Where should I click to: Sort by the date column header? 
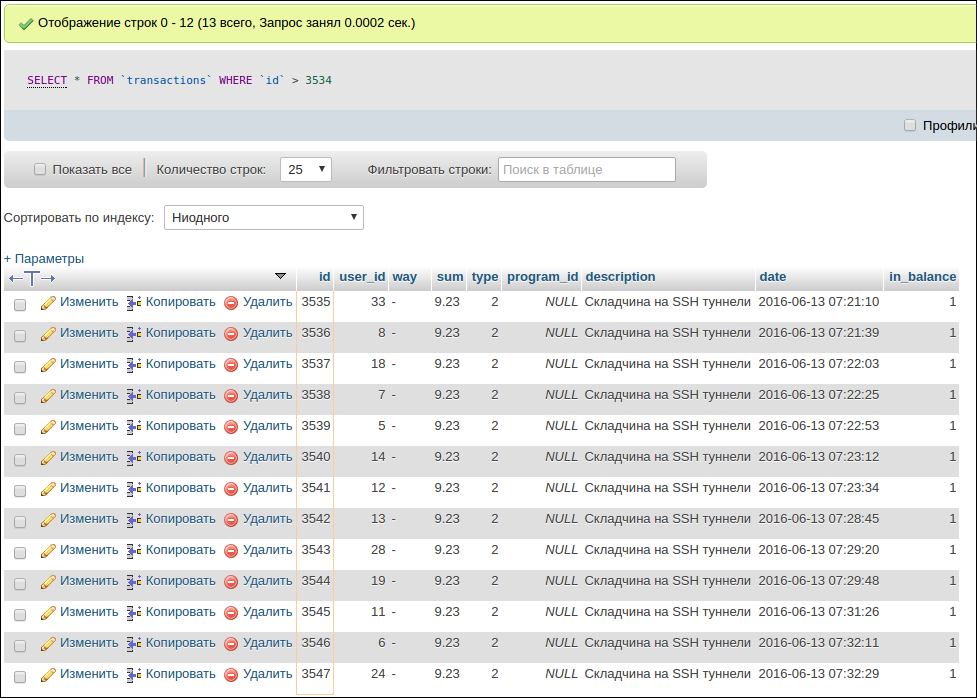[773, 277]
